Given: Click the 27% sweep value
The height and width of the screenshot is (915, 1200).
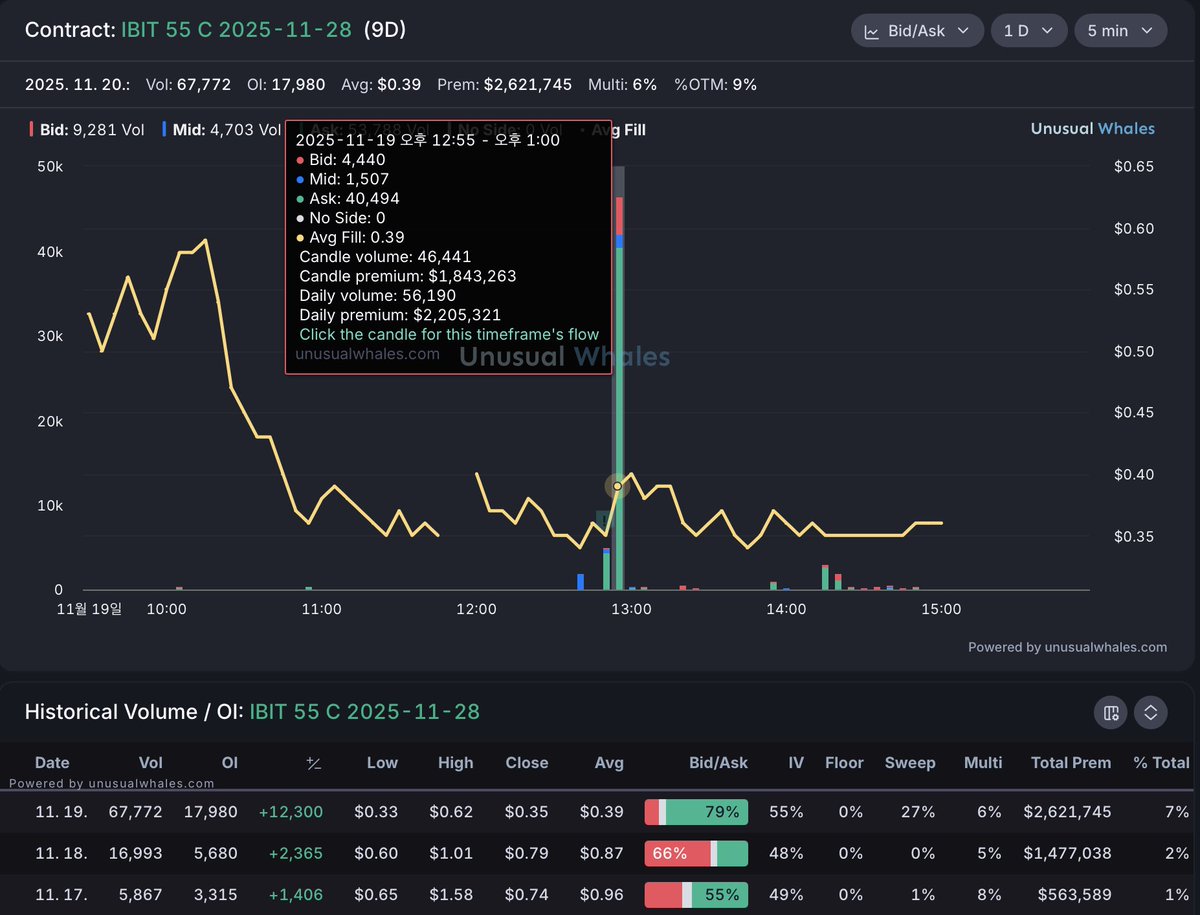Looking at the screenshot, I should pos(919,812).
